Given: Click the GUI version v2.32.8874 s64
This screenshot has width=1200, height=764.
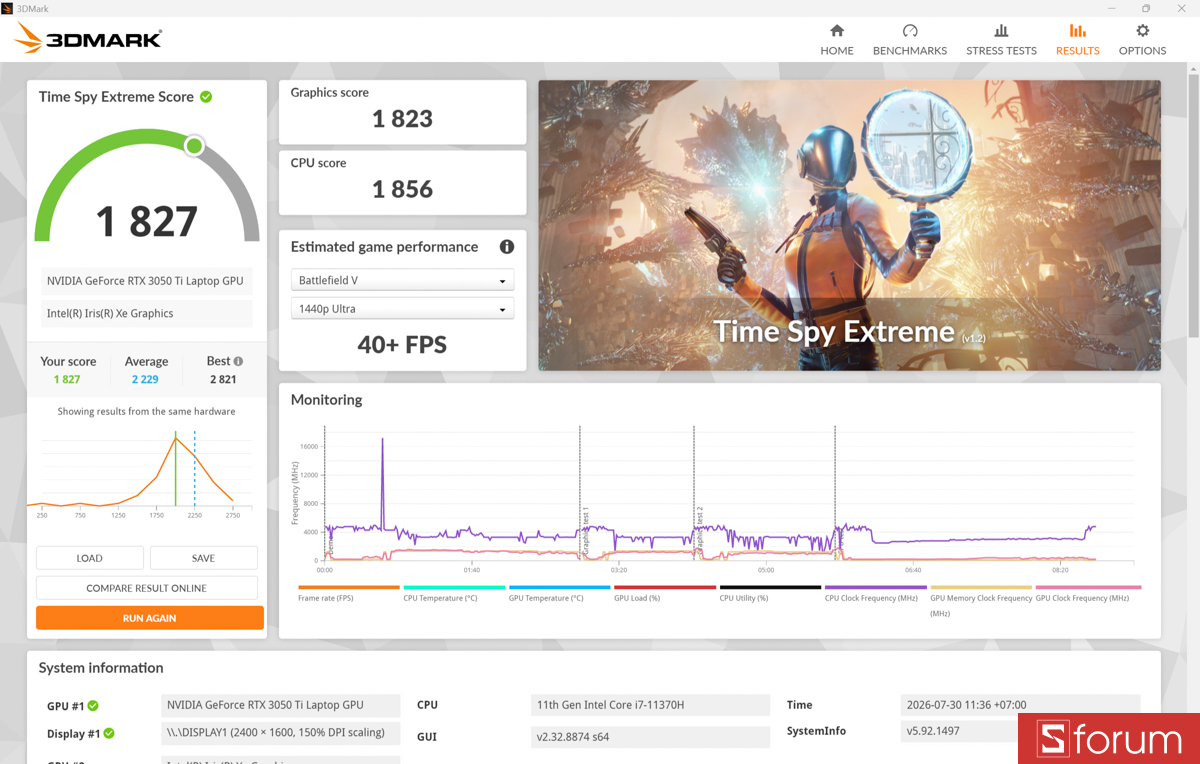Looking at the screenshot, I should [650, 737].
